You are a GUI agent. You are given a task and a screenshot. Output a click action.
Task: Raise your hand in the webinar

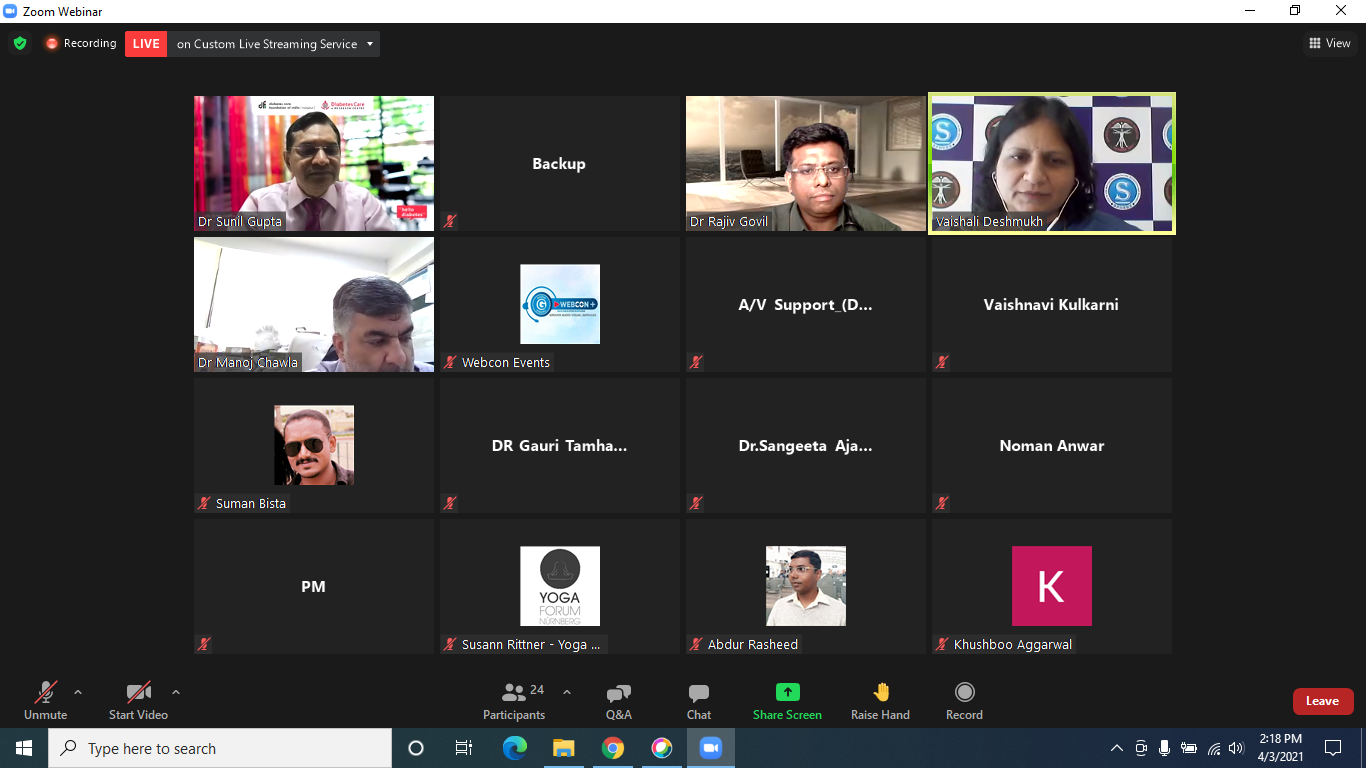tap(880, 701)
